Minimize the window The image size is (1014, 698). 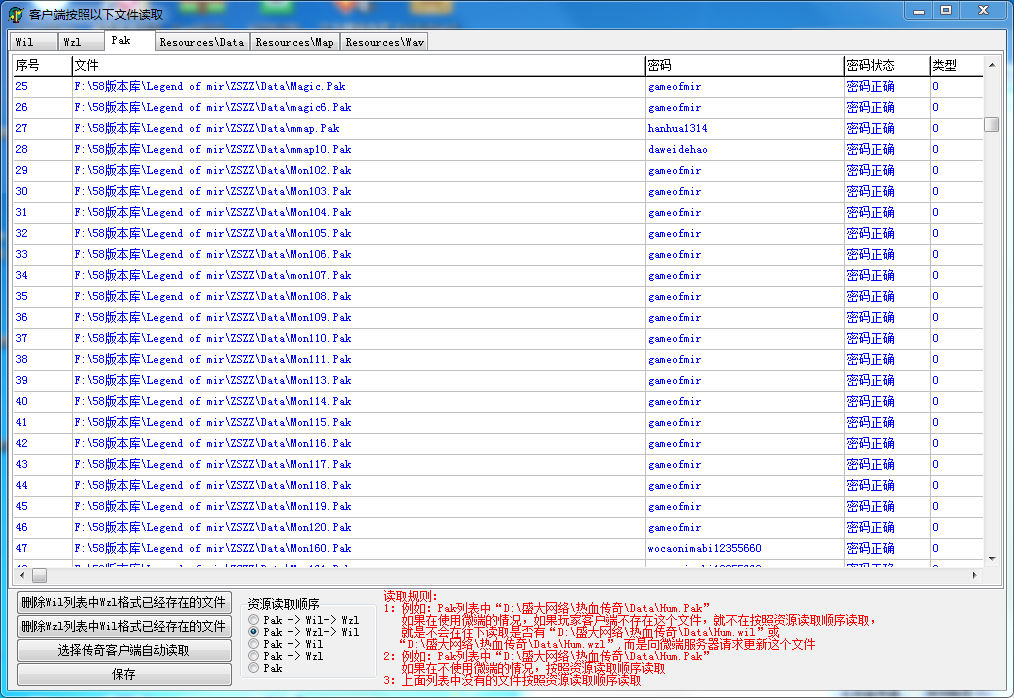[x=919, y=10]
